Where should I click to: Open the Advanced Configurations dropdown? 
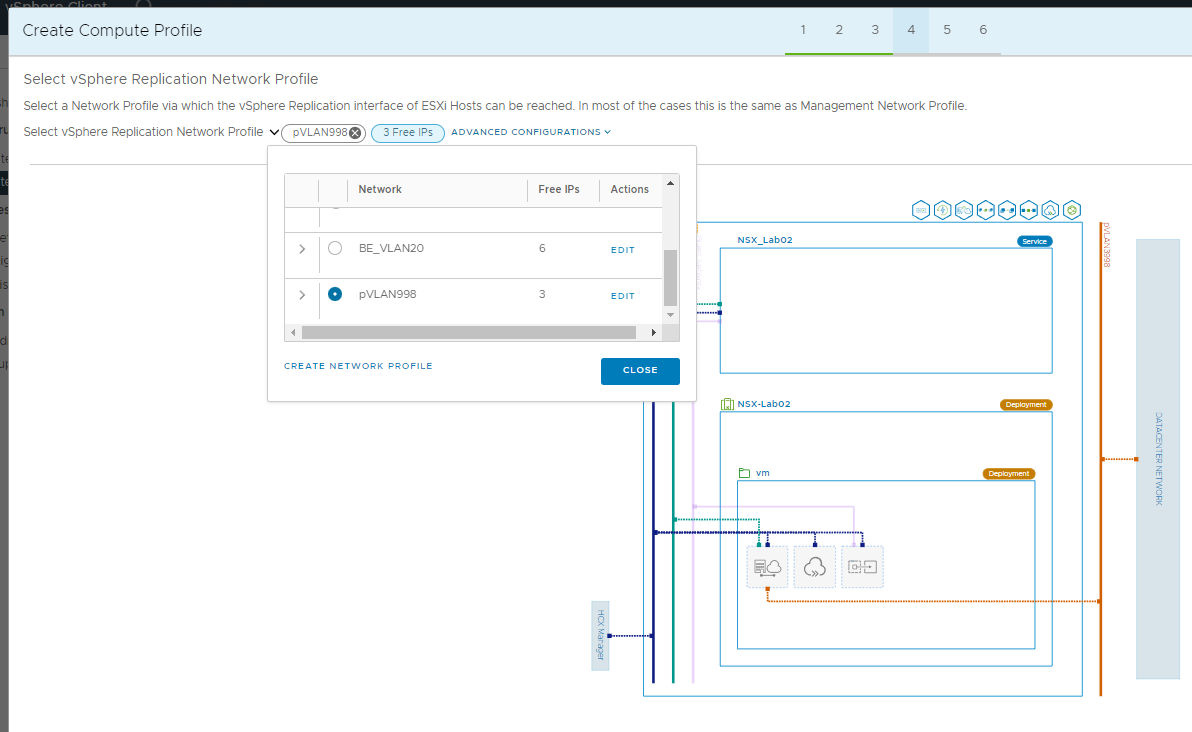pos(531,132)
